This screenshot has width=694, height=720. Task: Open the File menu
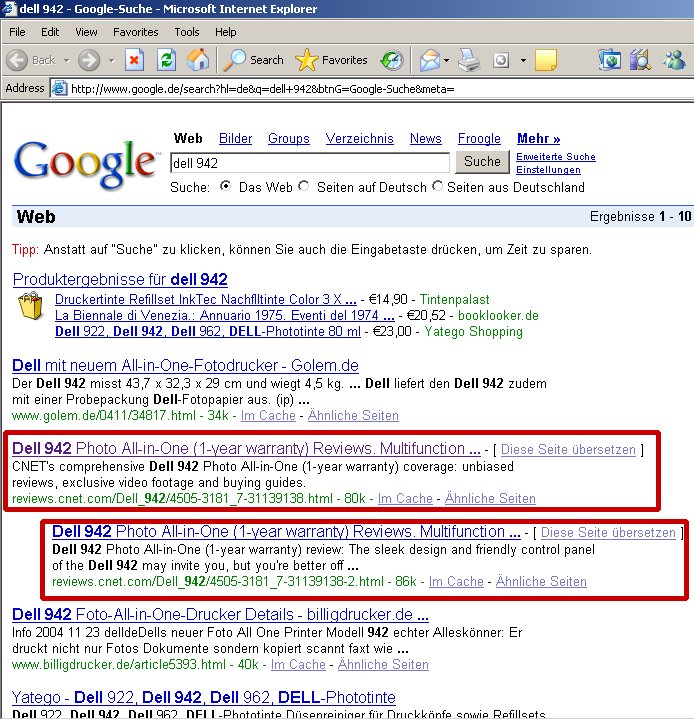tap(17, 32)
